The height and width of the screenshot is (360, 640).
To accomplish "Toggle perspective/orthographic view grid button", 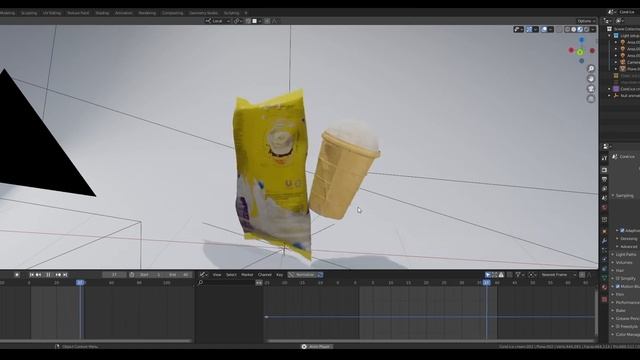I will coord(591,99).
